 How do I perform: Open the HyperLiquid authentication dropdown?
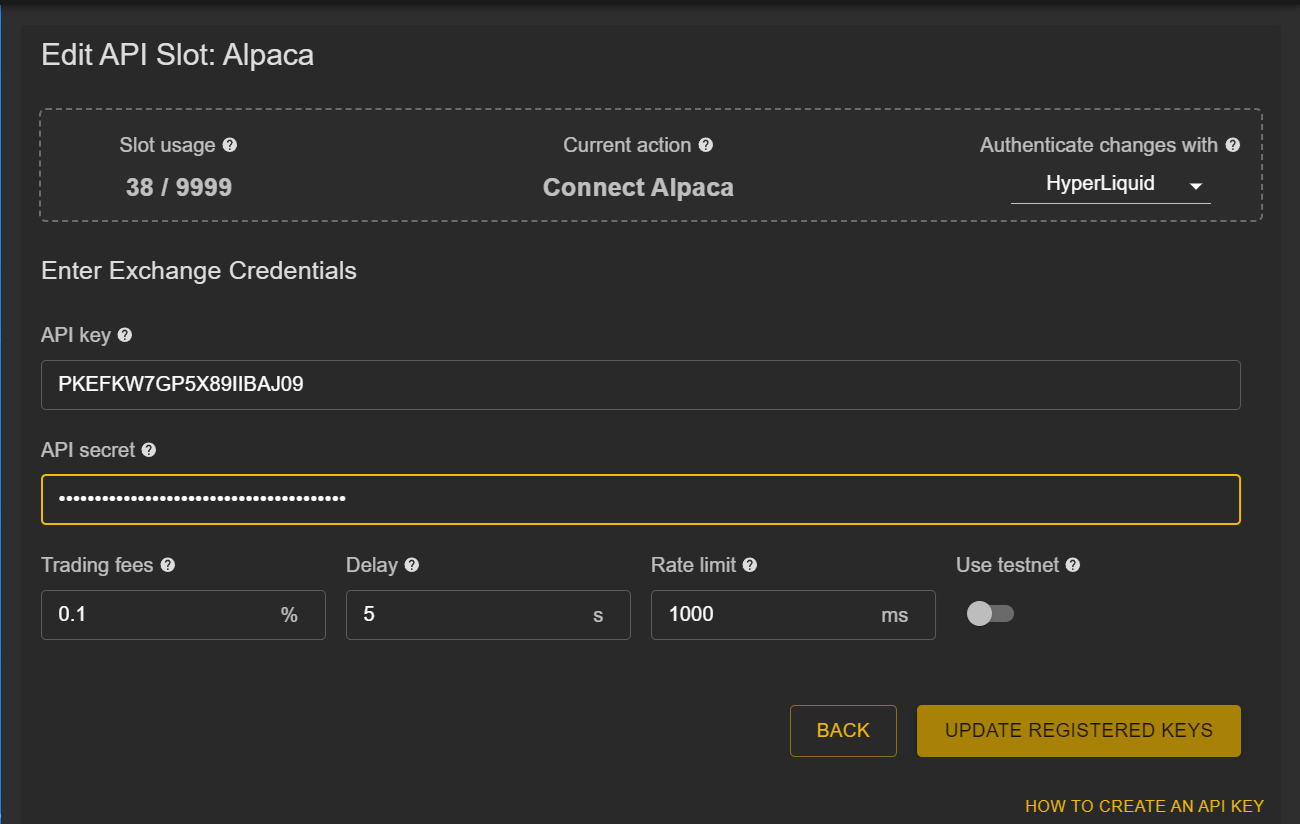1111,184
